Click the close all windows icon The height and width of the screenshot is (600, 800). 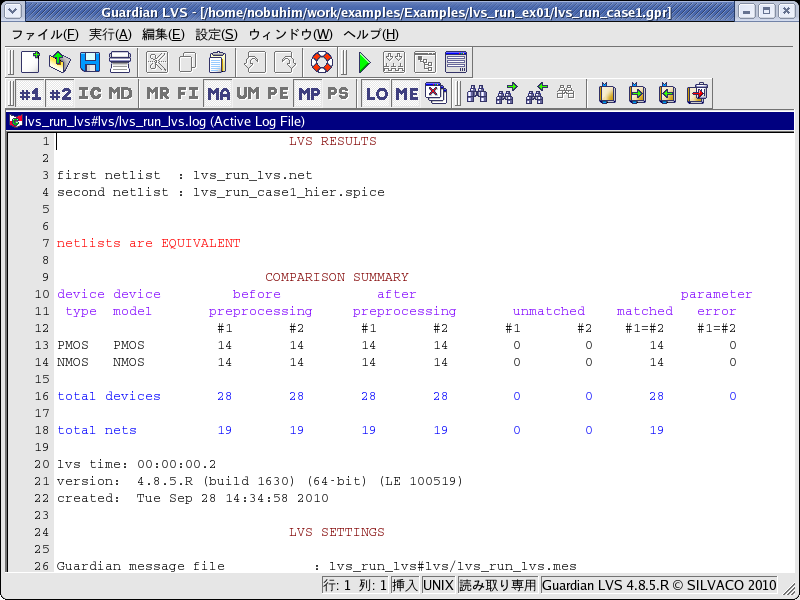click(x=436, y=93)
